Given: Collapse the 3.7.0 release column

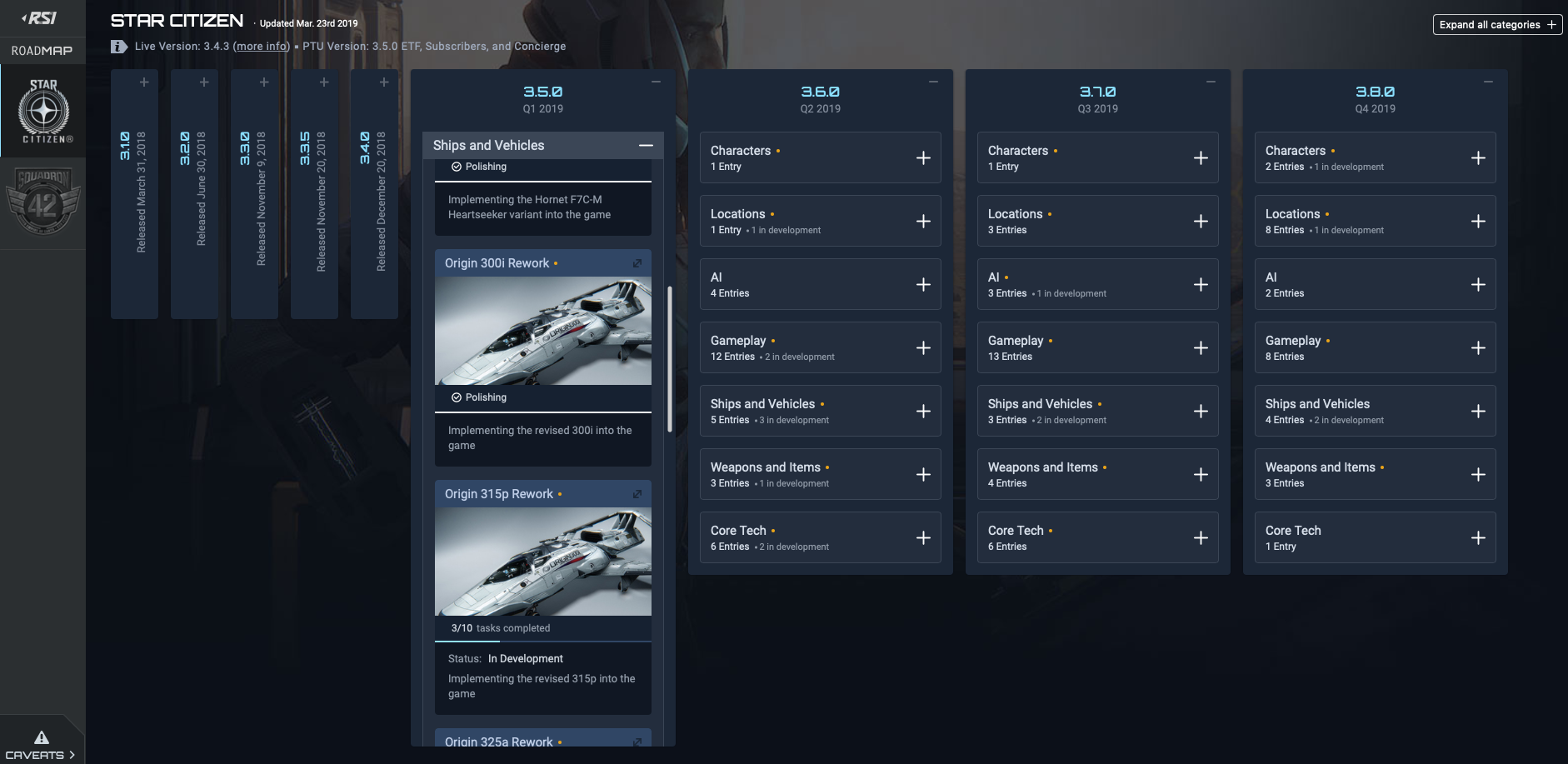Looking at the screenshot, I should tap(1211, 82).
